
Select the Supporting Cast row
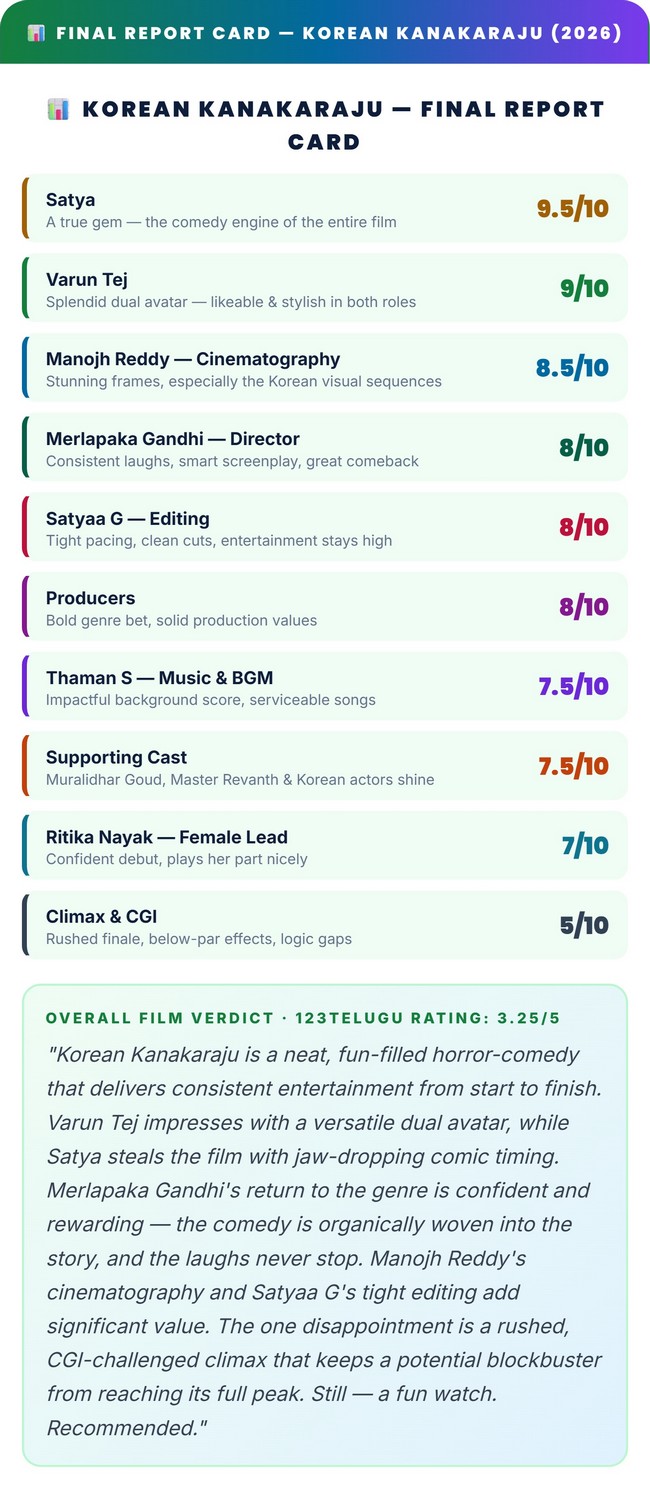(x=325, y=766)
